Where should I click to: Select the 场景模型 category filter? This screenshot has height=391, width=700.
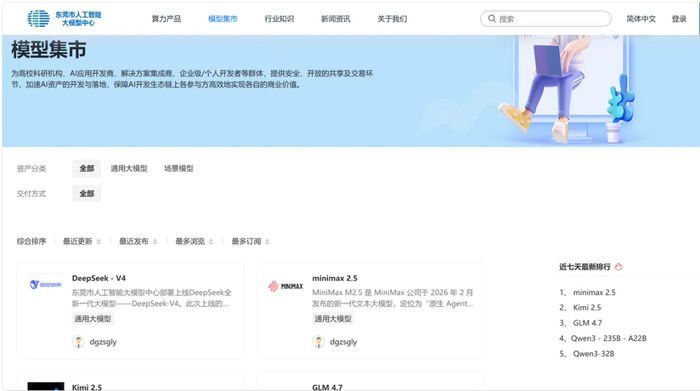[x=179, y=168]
